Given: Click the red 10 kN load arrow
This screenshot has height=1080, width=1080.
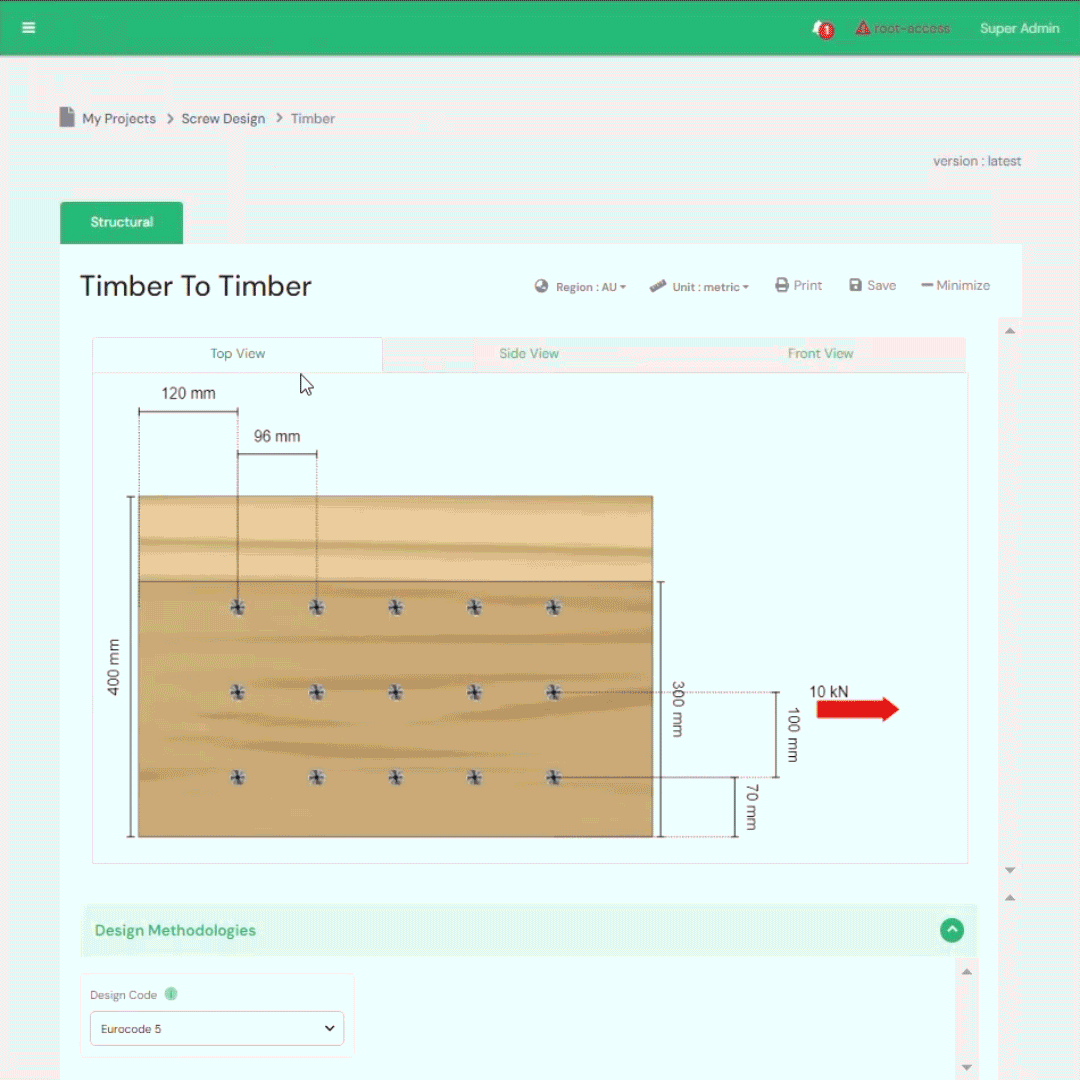Looking at the screenshot, I should pos(857,710).
